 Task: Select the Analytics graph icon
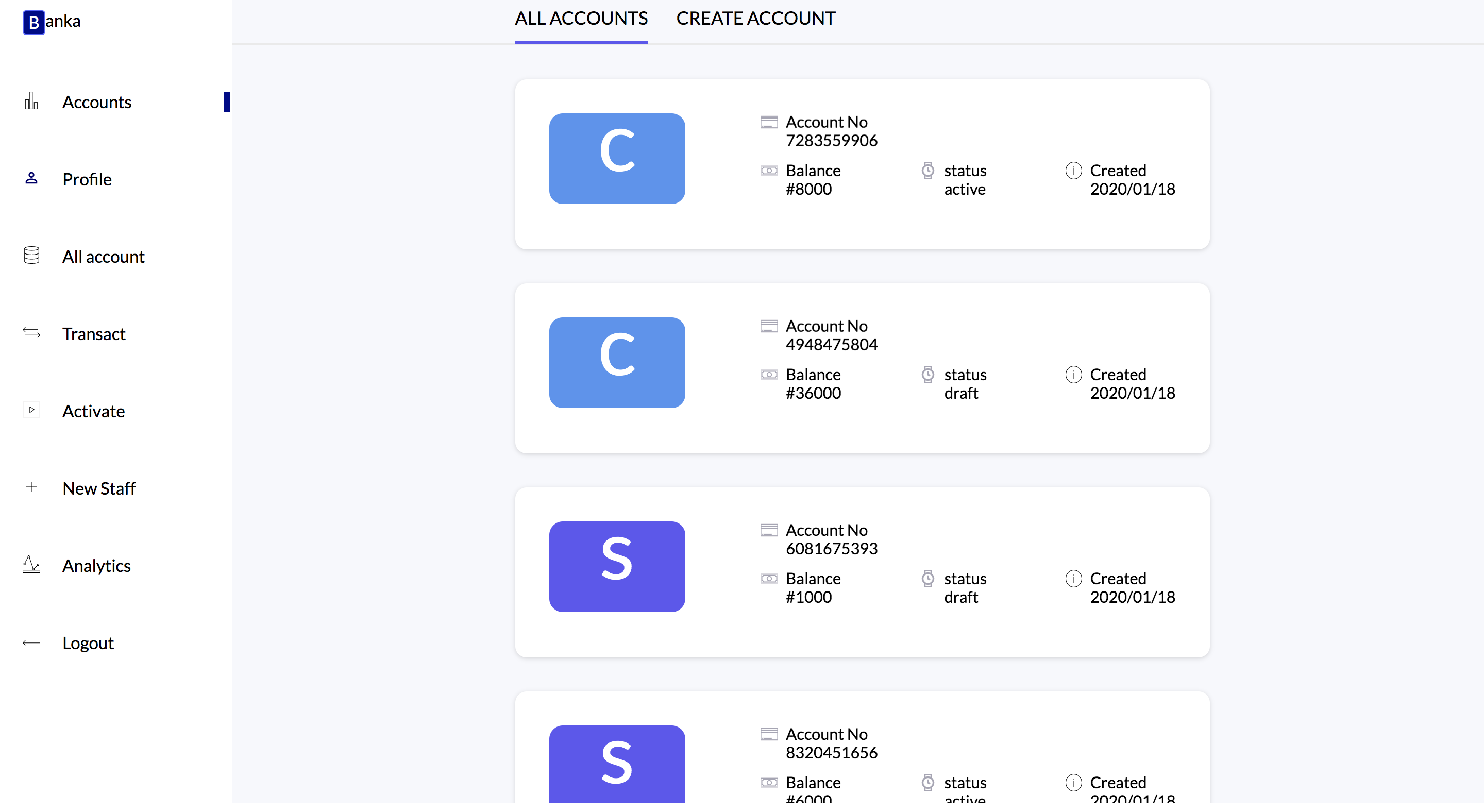click(31, 565)
